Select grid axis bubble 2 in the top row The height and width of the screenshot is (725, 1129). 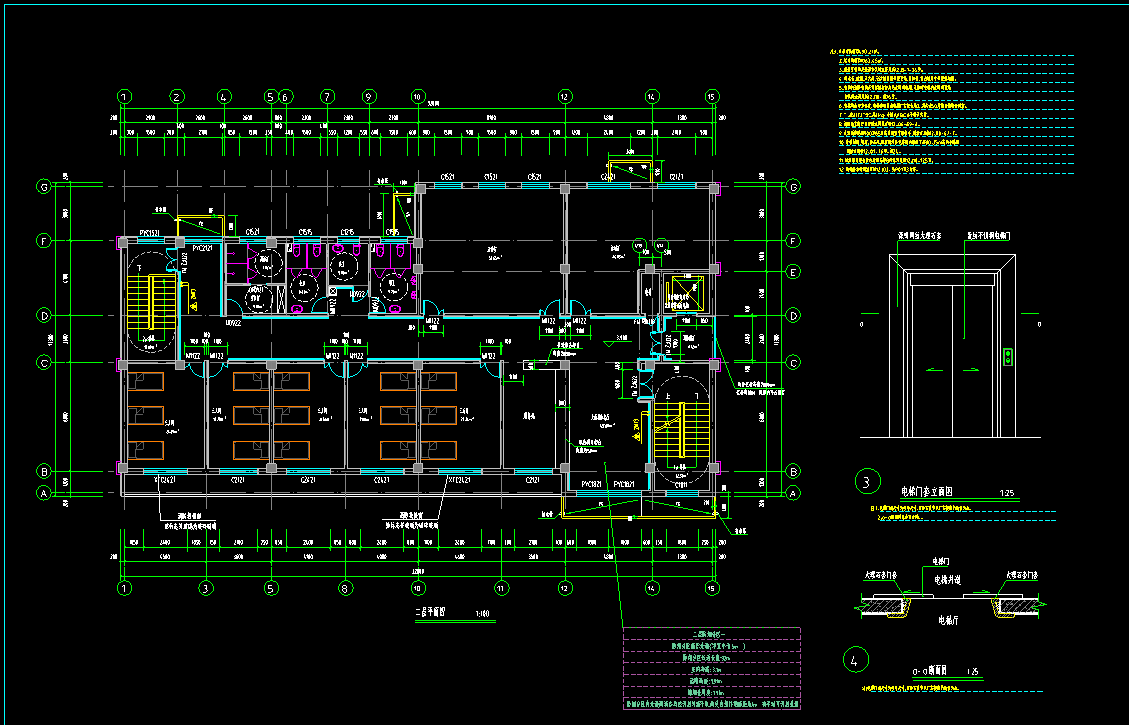coord(177,97)
